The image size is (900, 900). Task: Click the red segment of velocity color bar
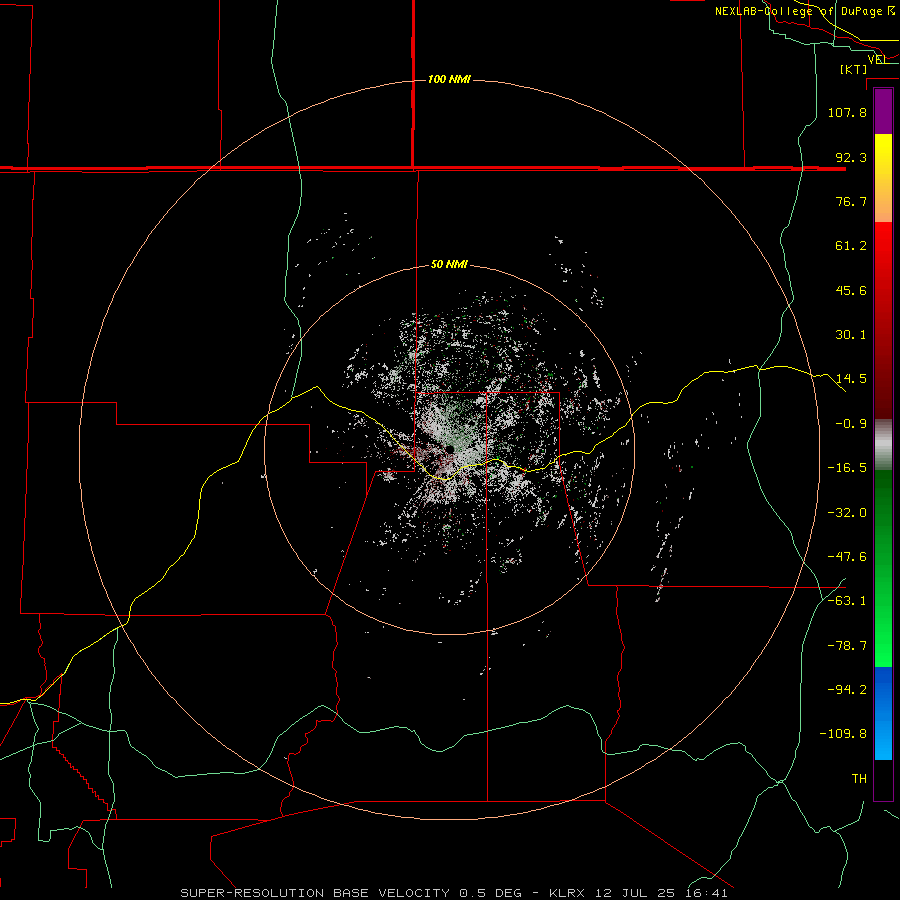(883, 320)
